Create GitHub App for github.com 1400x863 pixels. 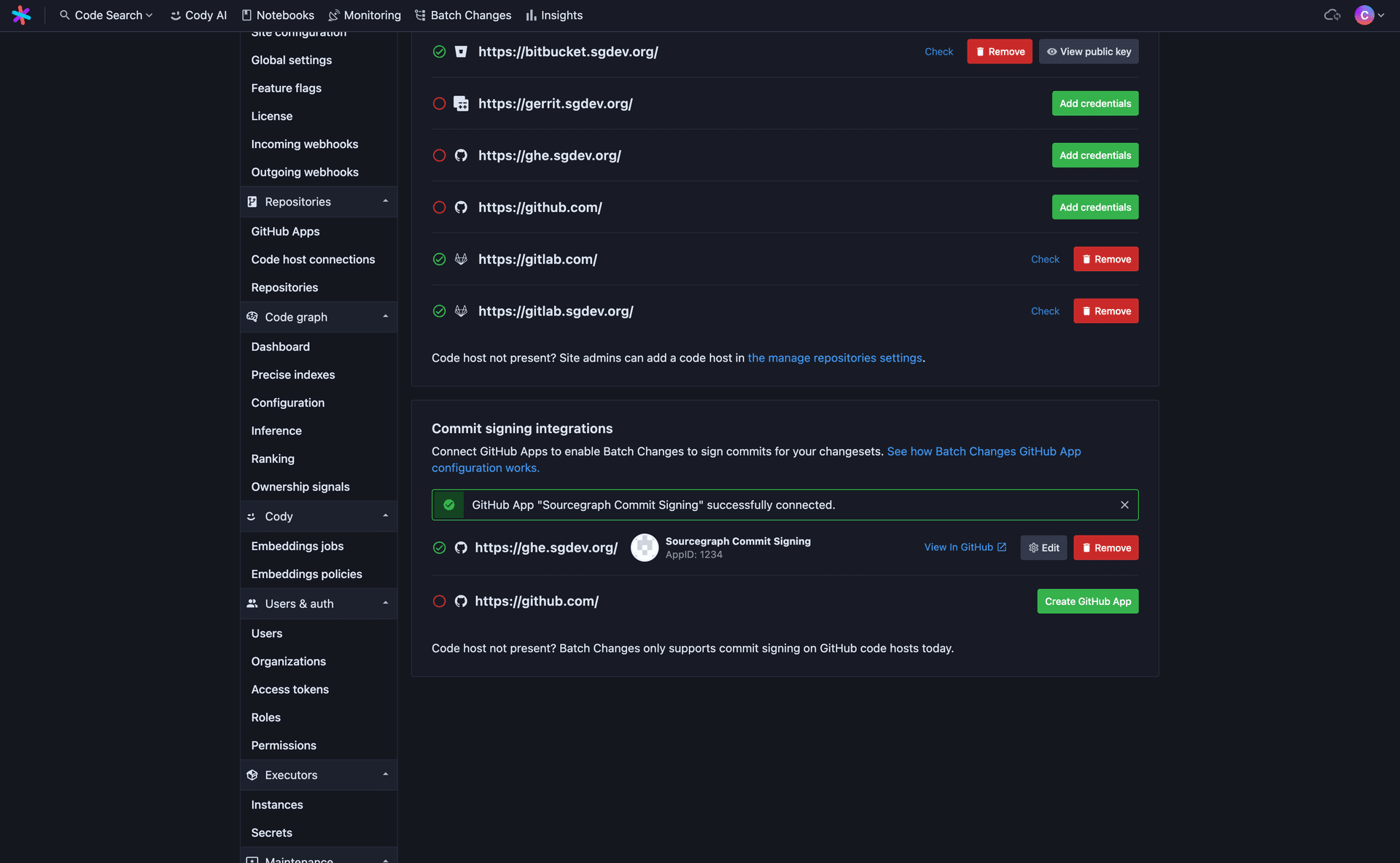coord(1088,601)
